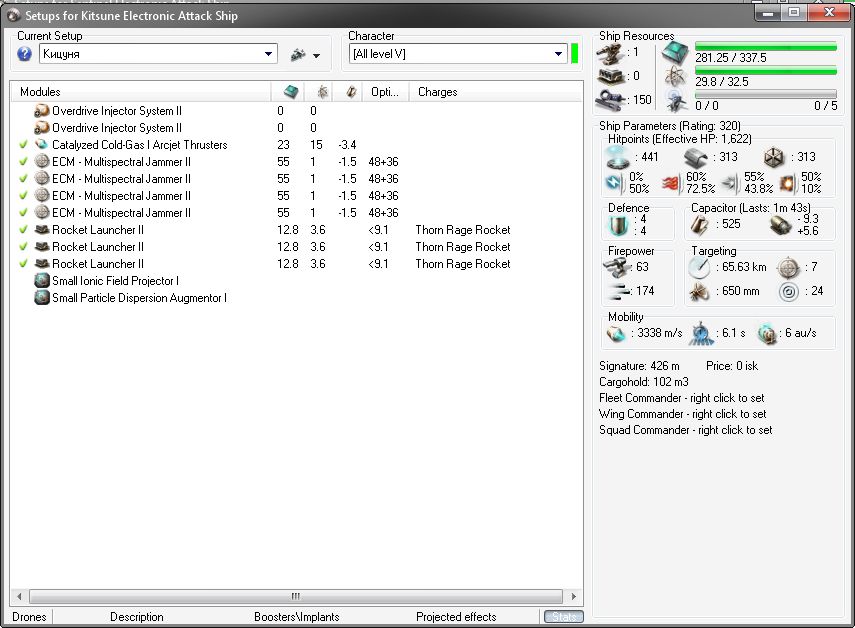Click the turret firepower icon showing 63
This screenshot has width=855, height=628.
coord(617,267)
